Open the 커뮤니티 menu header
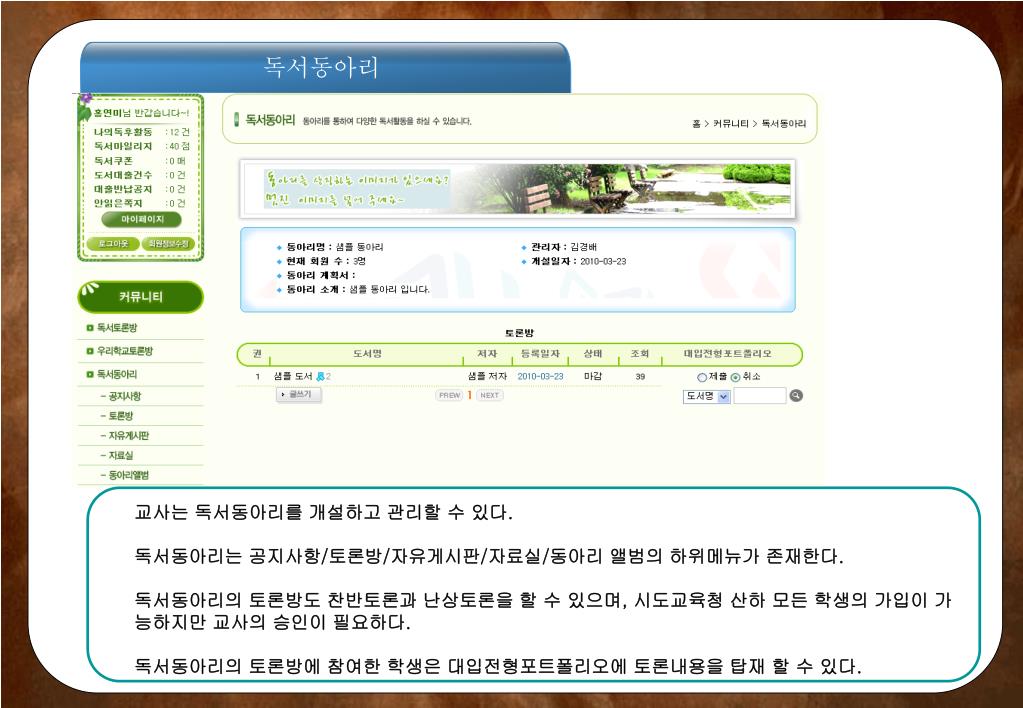Image resolution: width=1023 pixels, height=708 pixels. (x=140, y=297)
